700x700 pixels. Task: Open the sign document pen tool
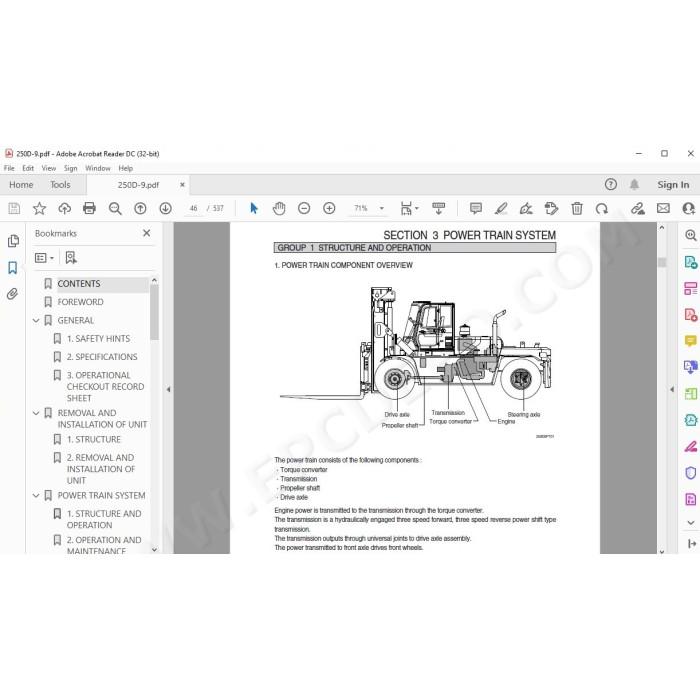(526, 208)
